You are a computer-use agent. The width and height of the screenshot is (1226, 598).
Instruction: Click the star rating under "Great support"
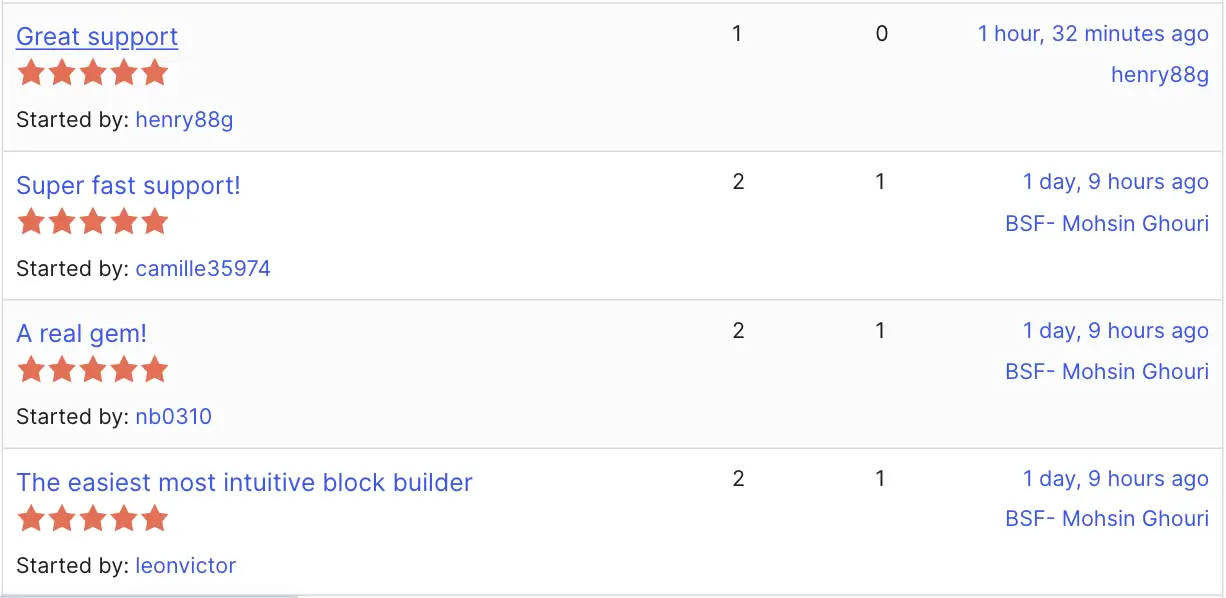point(92,73)
